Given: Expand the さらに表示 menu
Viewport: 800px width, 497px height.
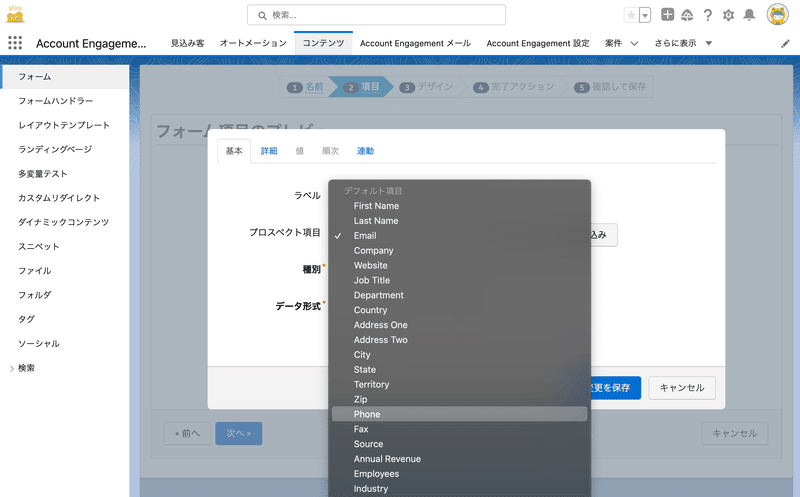Looking at the screenshot, I should tap(683, 43).
